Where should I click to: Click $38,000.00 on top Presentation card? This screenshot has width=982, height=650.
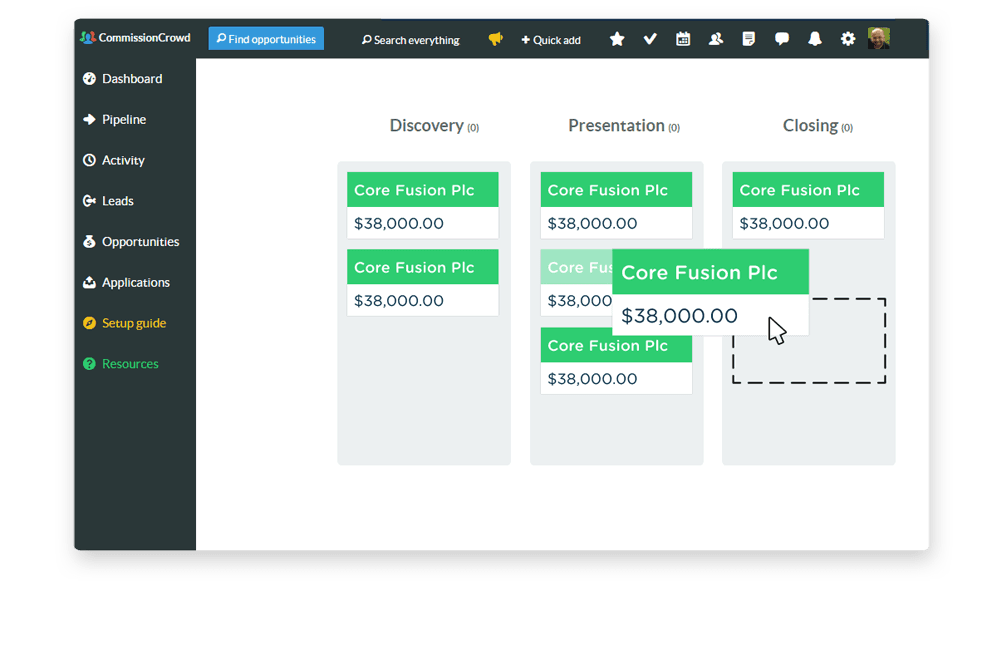[592, 224]
